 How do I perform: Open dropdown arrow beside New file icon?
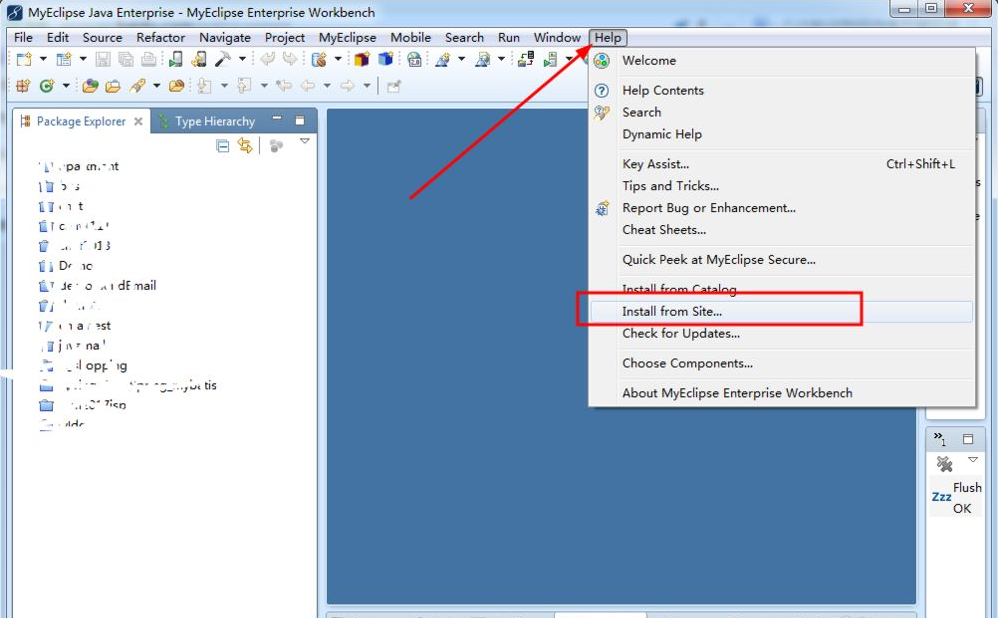[43, 59]
